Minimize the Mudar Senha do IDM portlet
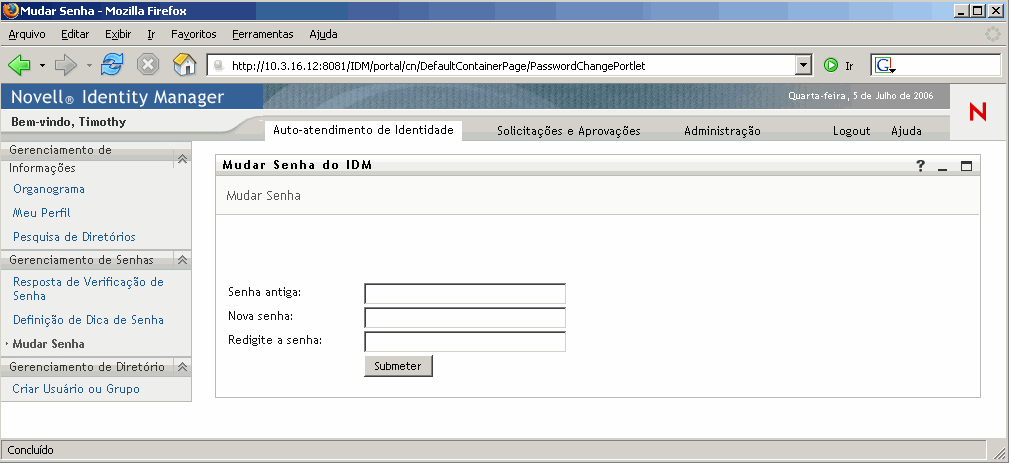 pyautogui.click(x=943, y=166)
